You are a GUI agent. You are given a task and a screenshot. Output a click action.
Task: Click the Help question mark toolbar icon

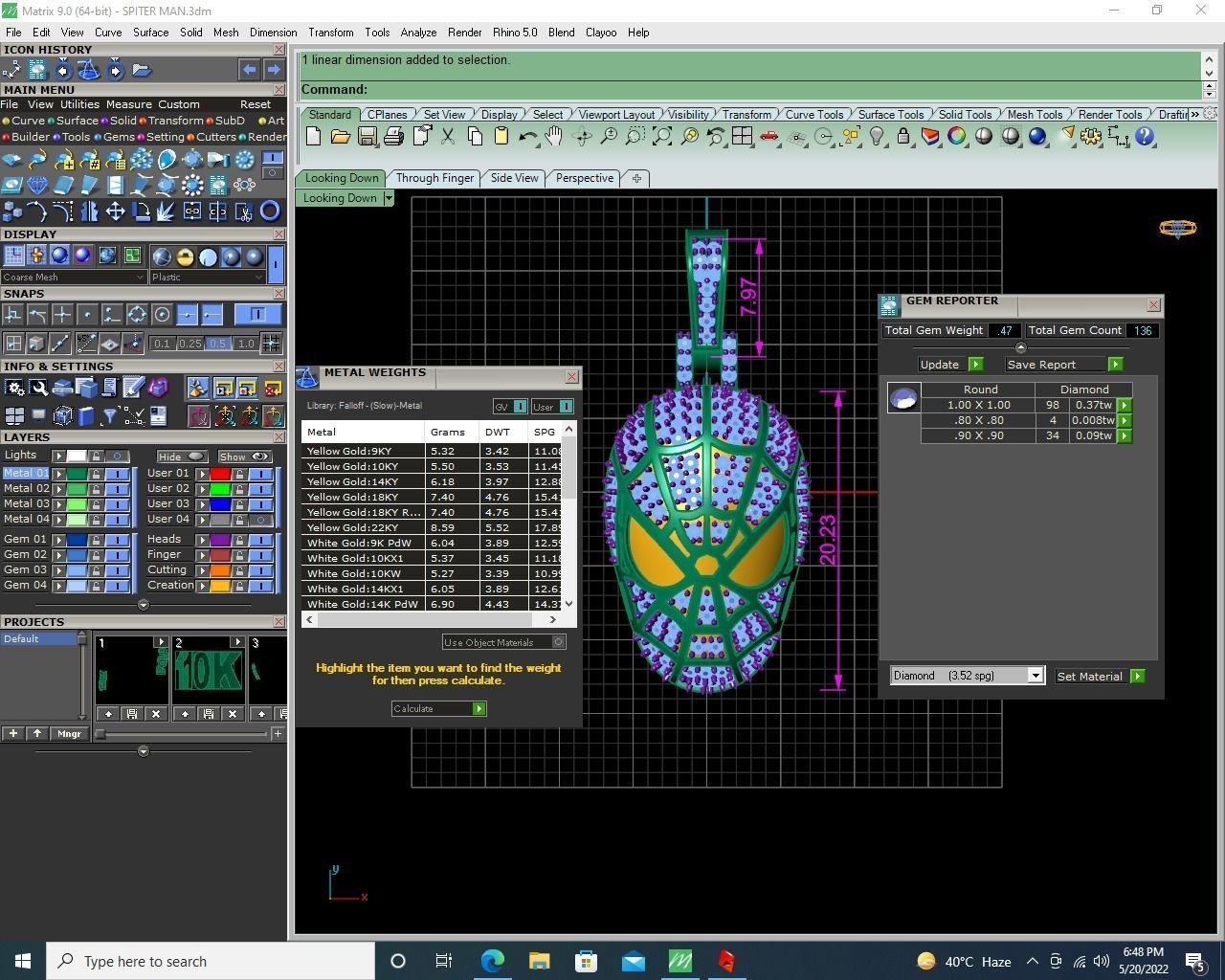[1145, 137]
